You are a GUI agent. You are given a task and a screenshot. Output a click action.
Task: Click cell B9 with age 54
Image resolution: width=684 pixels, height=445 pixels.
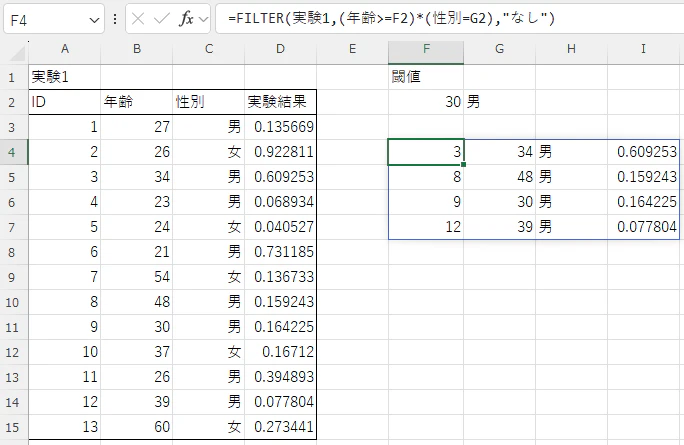tap(137, 277)
